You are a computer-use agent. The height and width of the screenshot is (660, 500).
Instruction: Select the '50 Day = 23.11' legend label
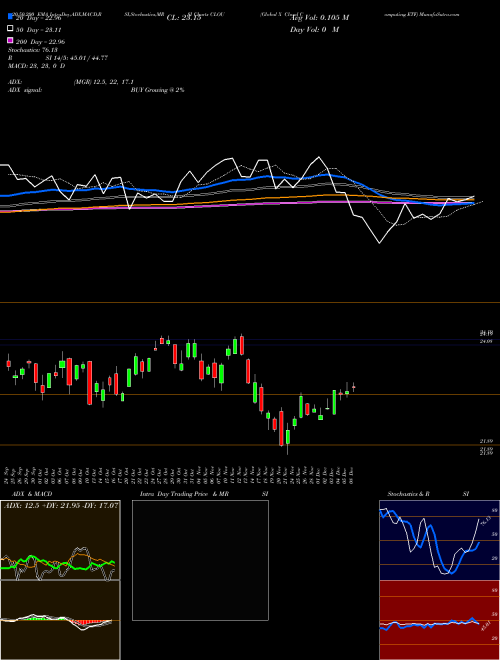click(x=38, y=30)
